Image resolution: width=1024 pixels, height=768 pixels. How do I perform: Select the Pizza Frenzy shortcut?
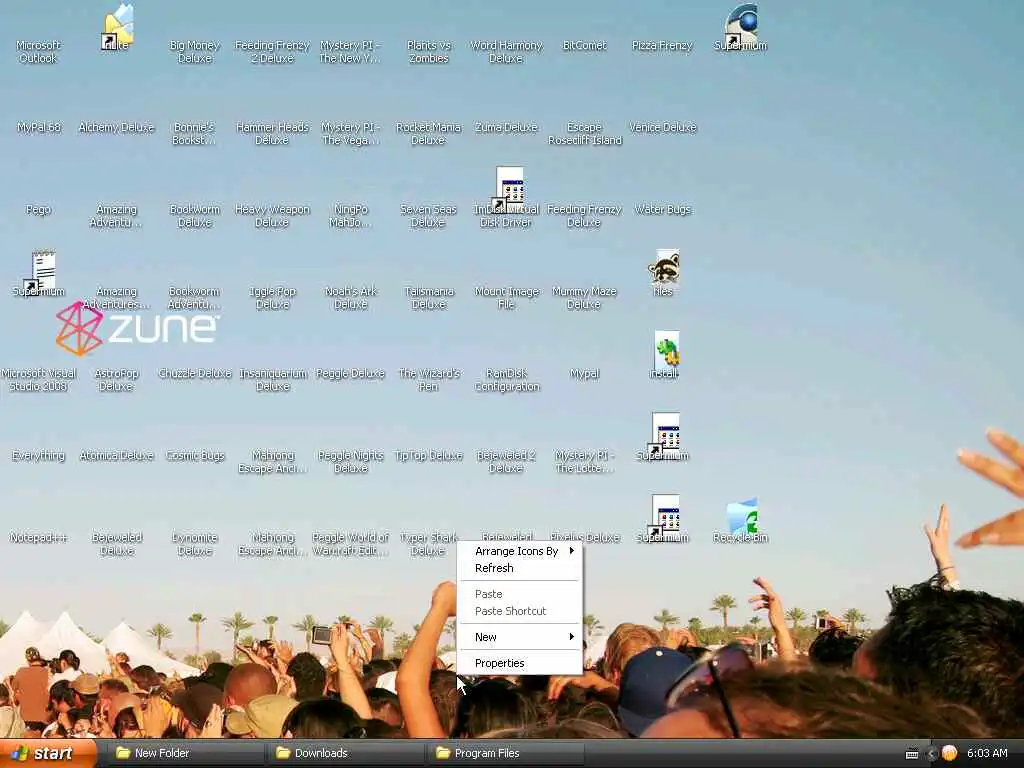coord(662,45)
